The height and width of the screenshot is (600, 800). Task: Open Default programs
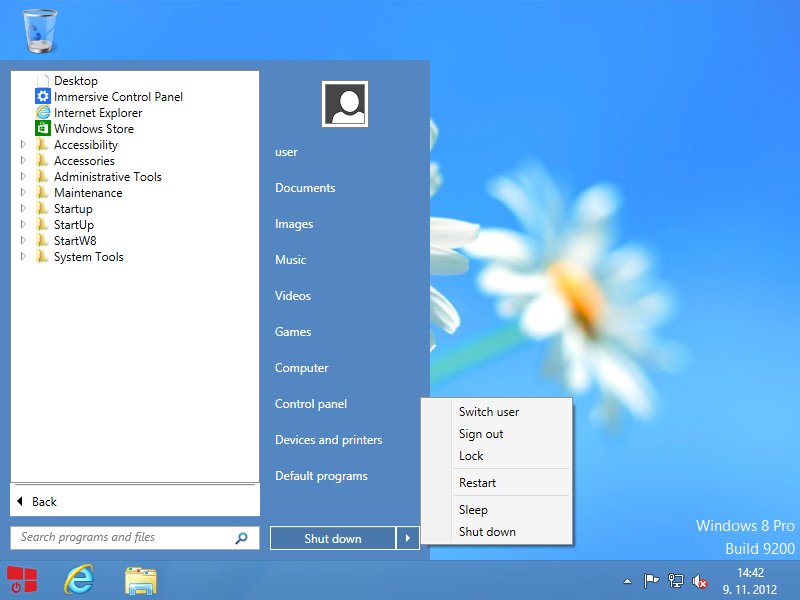(x=321, y=476)
